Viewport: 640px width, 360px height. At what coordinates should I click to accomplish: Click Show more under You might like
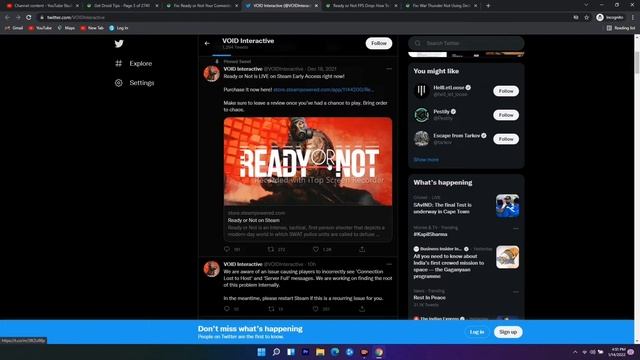pyautogui.click(x=426, y=160)
